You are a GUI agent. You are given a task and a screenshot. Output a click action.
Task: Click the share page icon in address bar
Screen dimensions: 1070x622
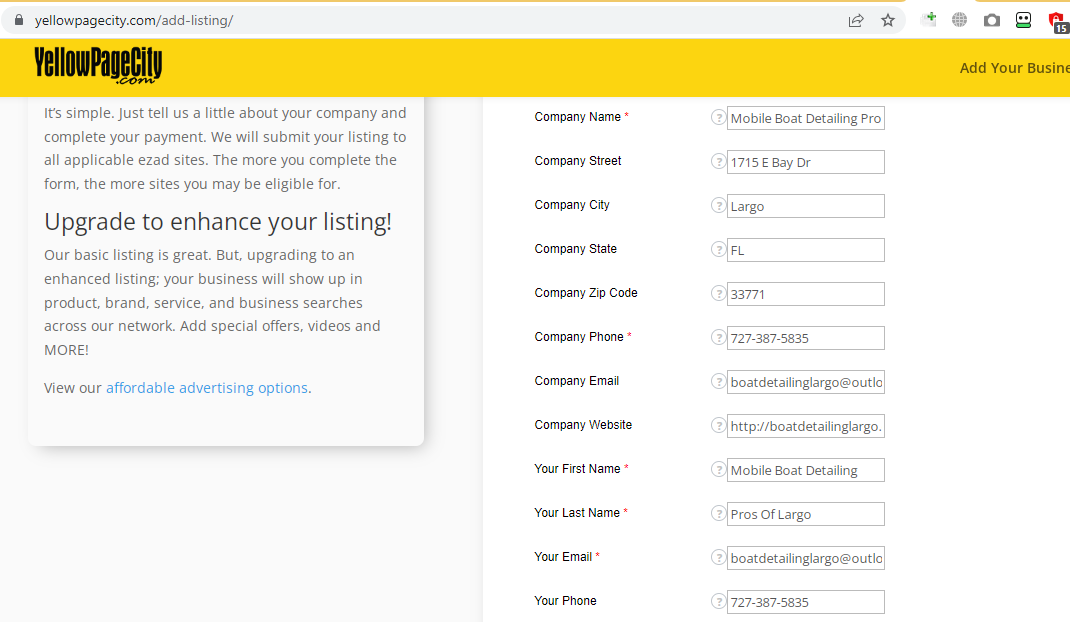[x=856, y=20]
